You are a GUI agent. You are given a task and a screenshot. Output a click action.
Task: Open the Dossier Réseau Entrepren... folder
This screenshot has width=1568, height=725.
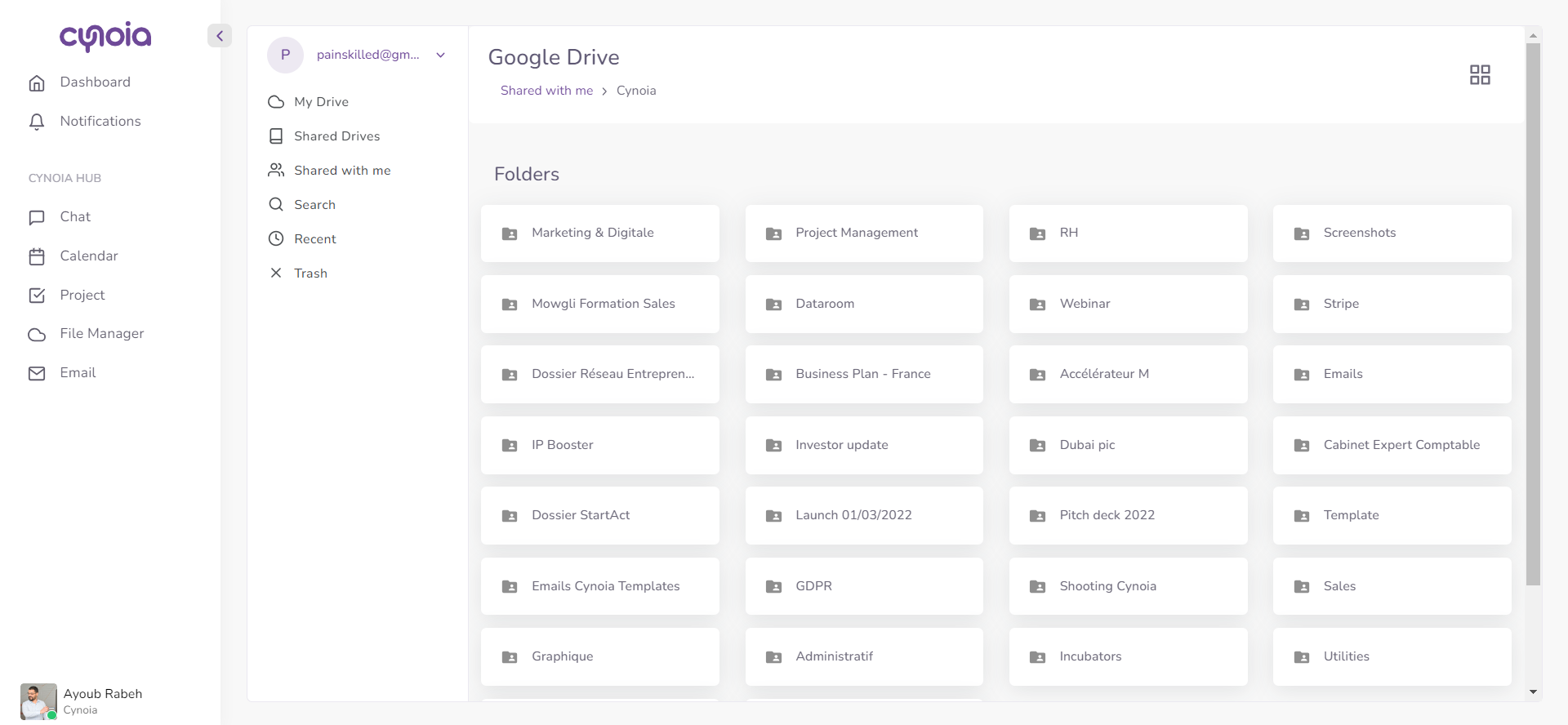(600, 375)
